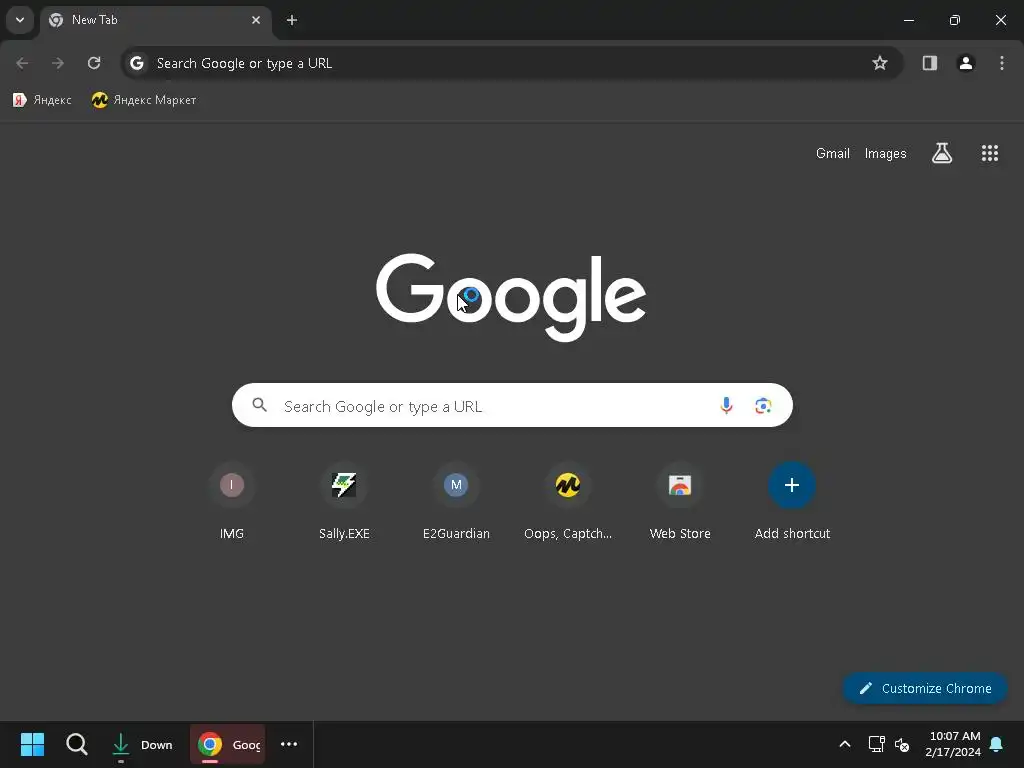Bookmark this tab with star icon
Screen dimensions: 1024x768
pyautogui.click(x=880, y=63)
